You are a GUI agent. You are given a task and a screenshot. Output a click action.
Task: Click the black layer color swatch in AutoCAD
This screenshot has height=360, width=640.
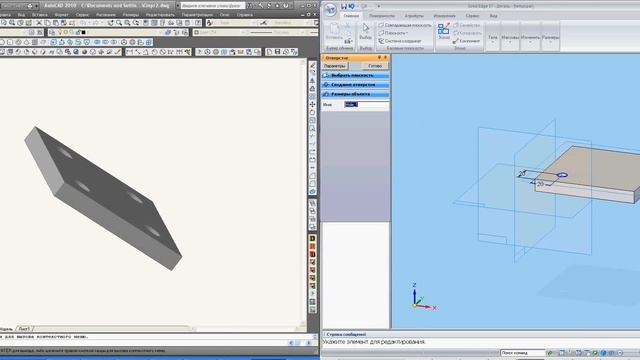point(84,32)
